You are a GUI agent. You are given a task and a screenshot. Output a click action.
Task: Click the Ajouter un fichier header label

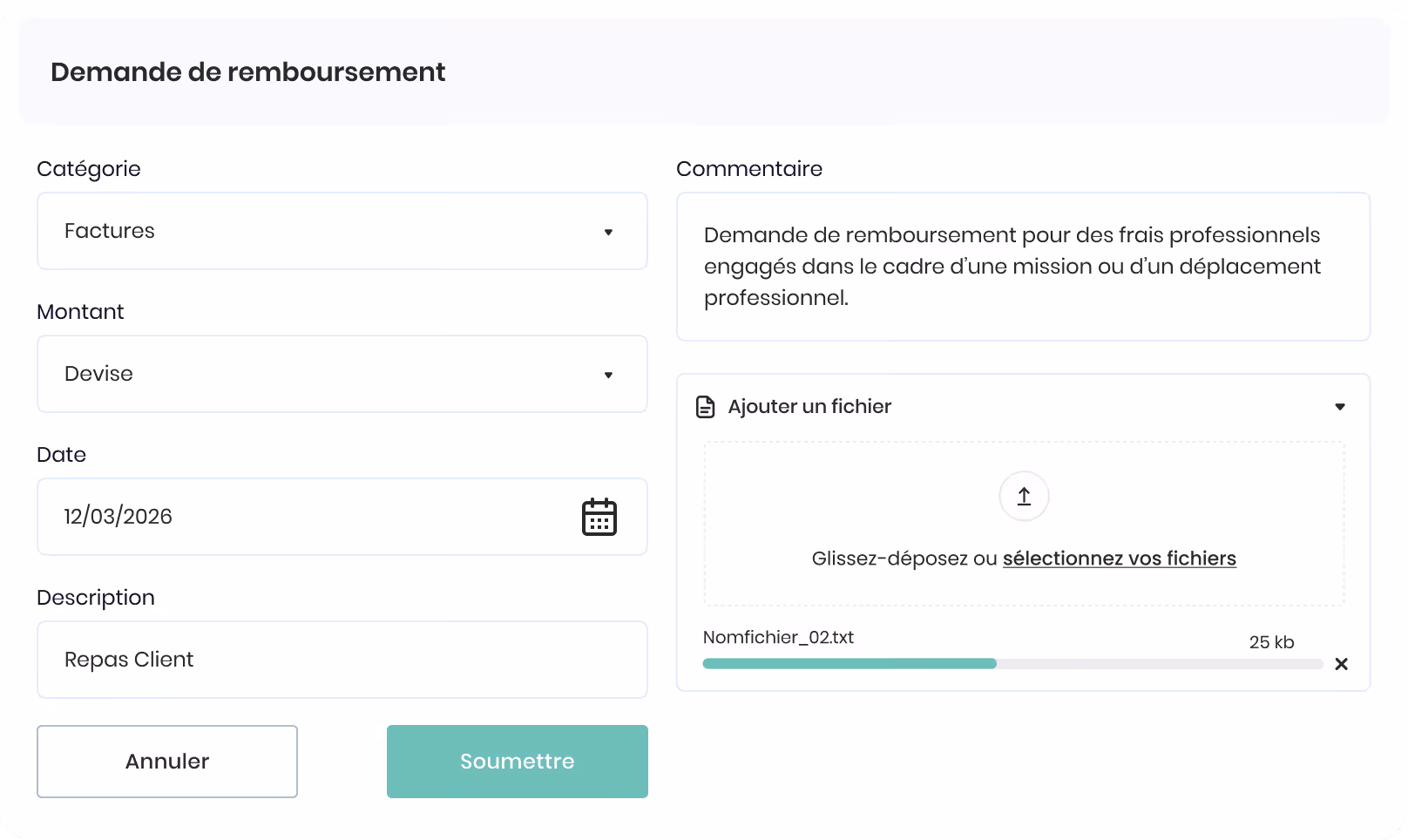(x=809, y=407)
